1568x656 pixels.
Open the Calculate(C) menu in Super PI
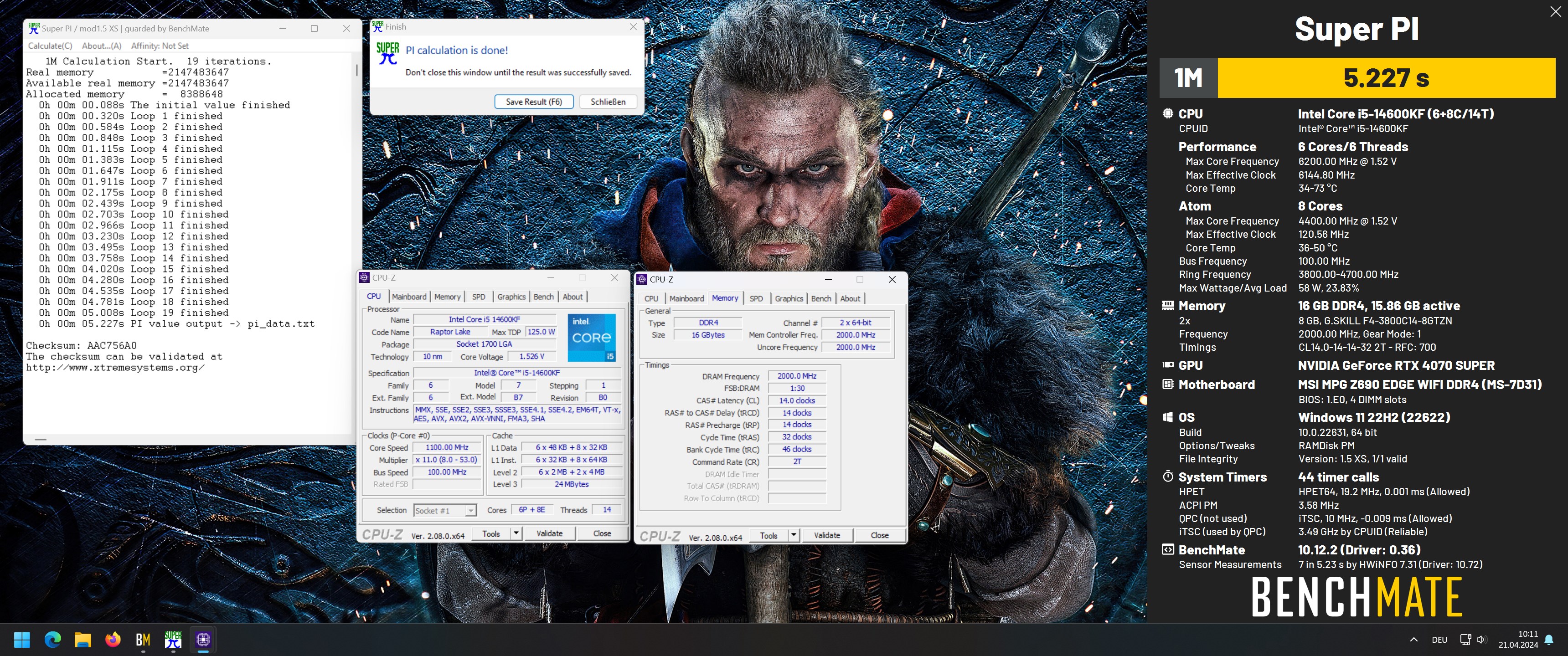click(x=50, y=46)
